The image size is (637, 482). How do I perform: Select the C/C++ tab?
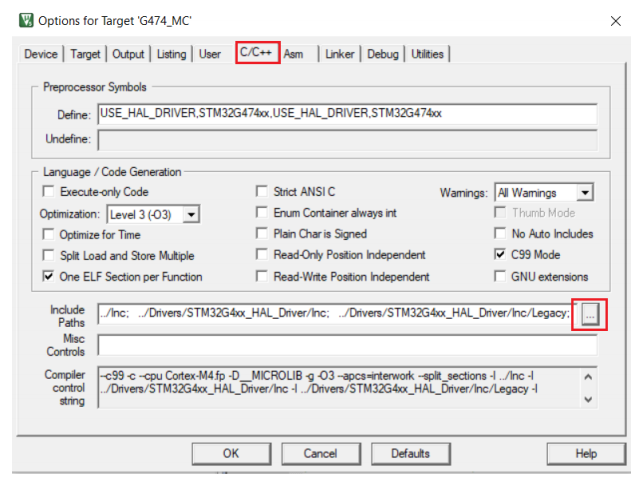pyautogui.click(x=256, y=52)
